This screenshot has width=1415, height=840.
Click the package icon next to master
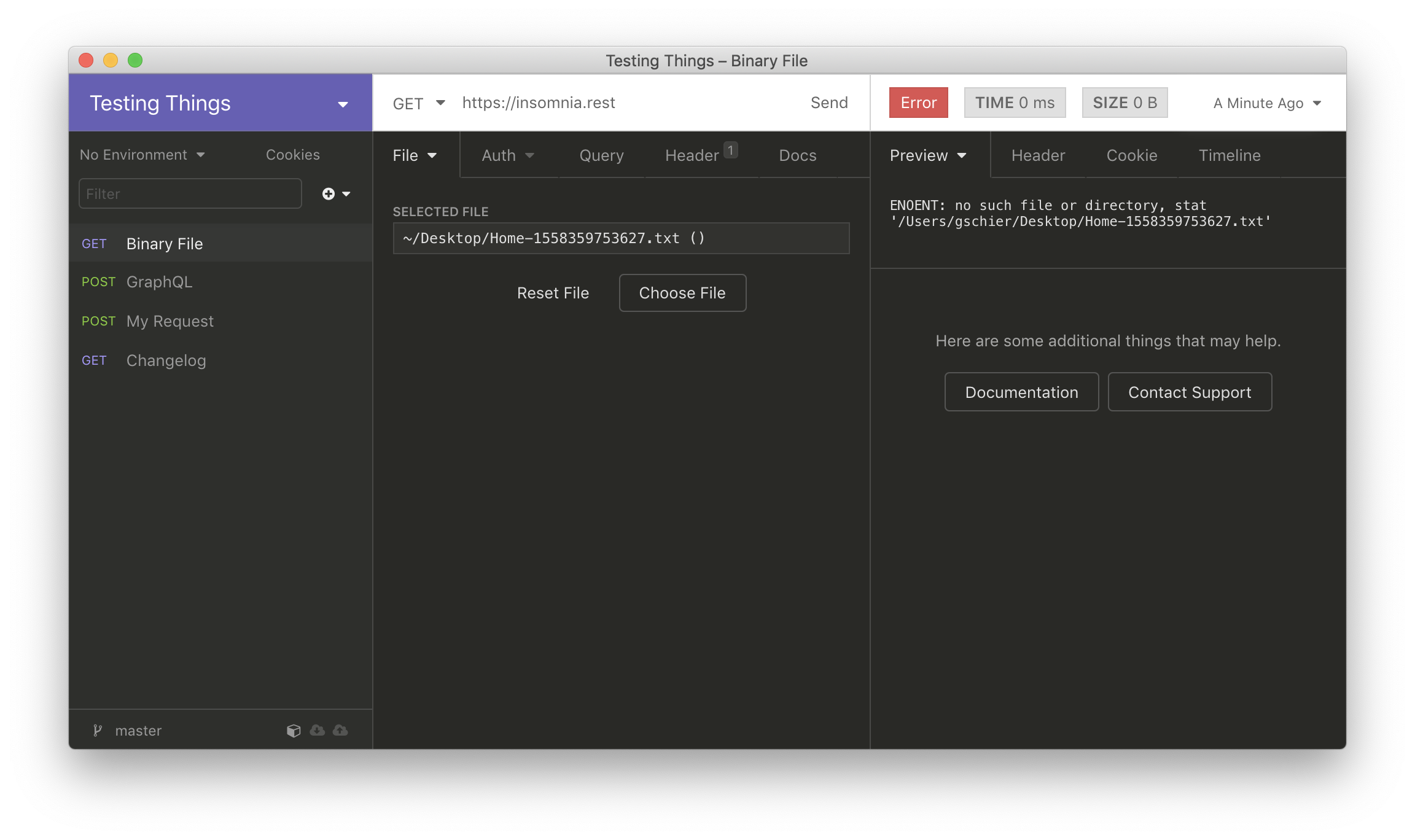tap(294, 730)
